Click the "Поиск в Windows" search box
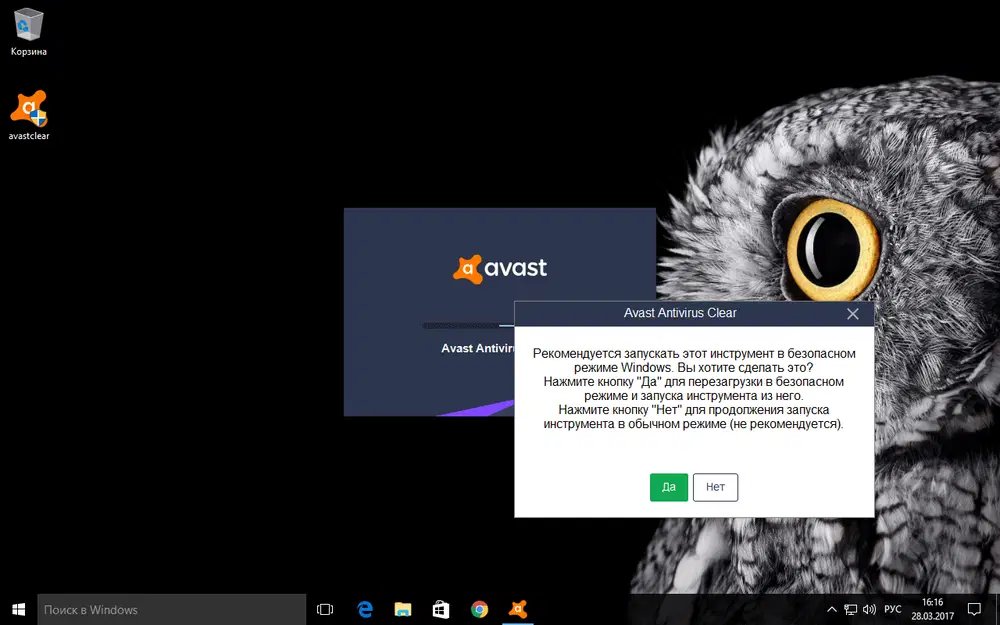 tap(172, 610)
